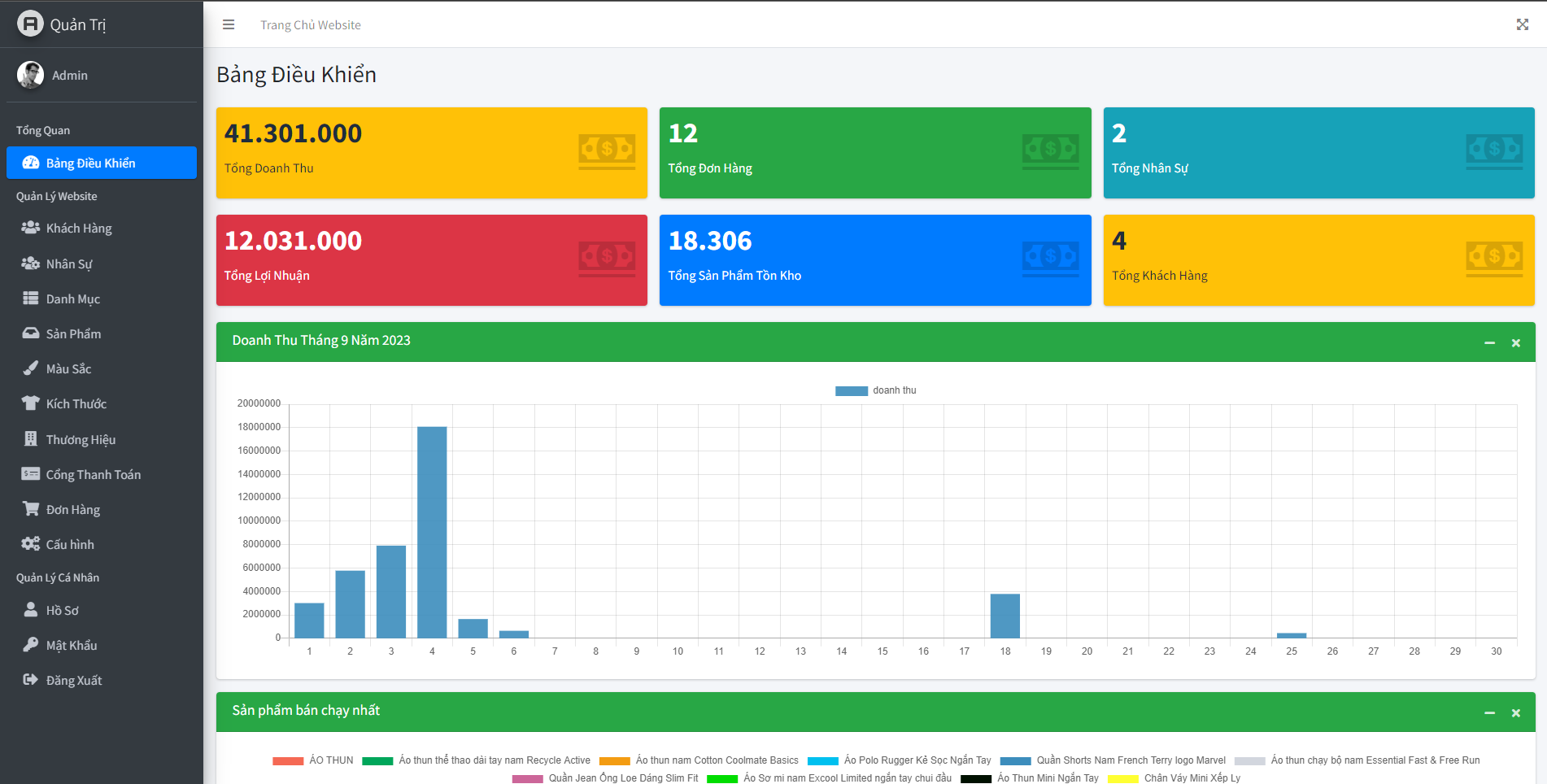
Task: Click money icon on Tổng Khách Hàng card
Action: (1494, 259)
